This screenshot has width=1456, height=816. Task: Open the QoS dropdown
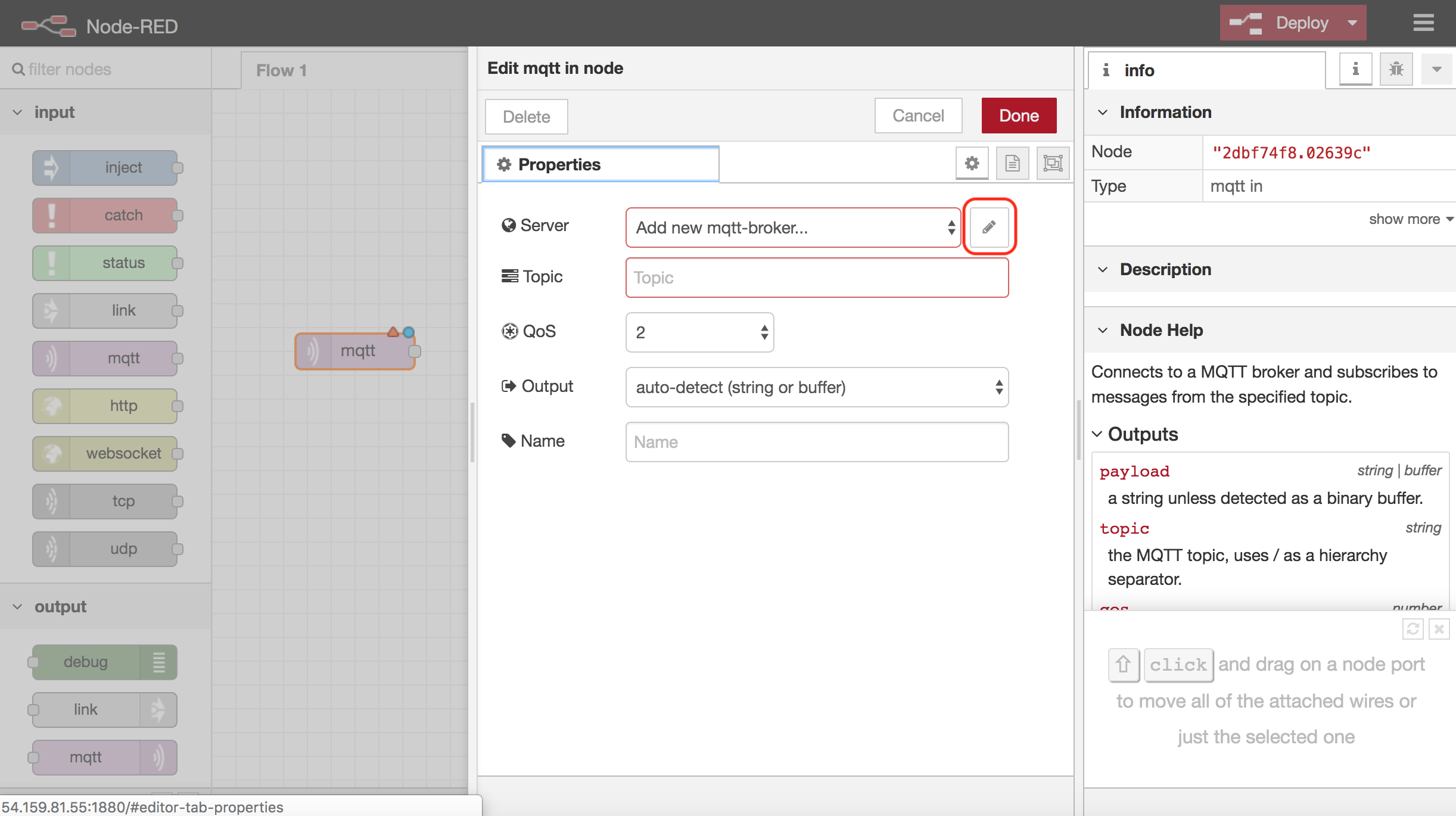(x=699, y=332)
